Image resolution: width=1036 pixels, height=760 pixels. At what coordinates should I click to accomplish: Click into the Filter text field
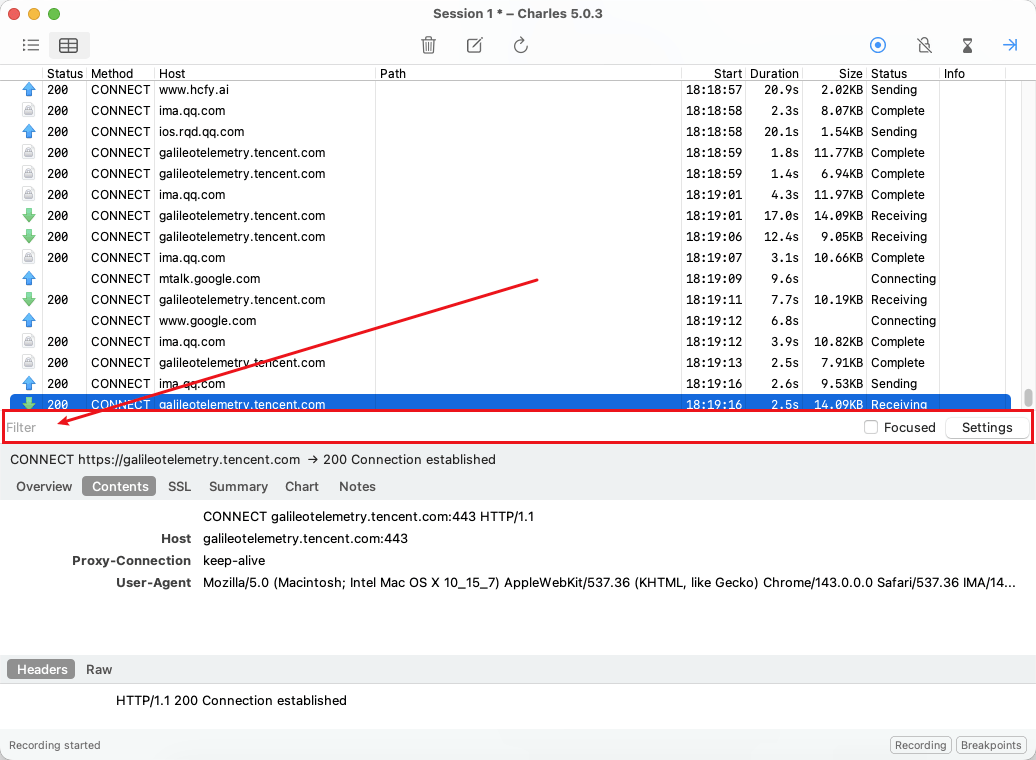pyautogui.click(x=400, y=427)
